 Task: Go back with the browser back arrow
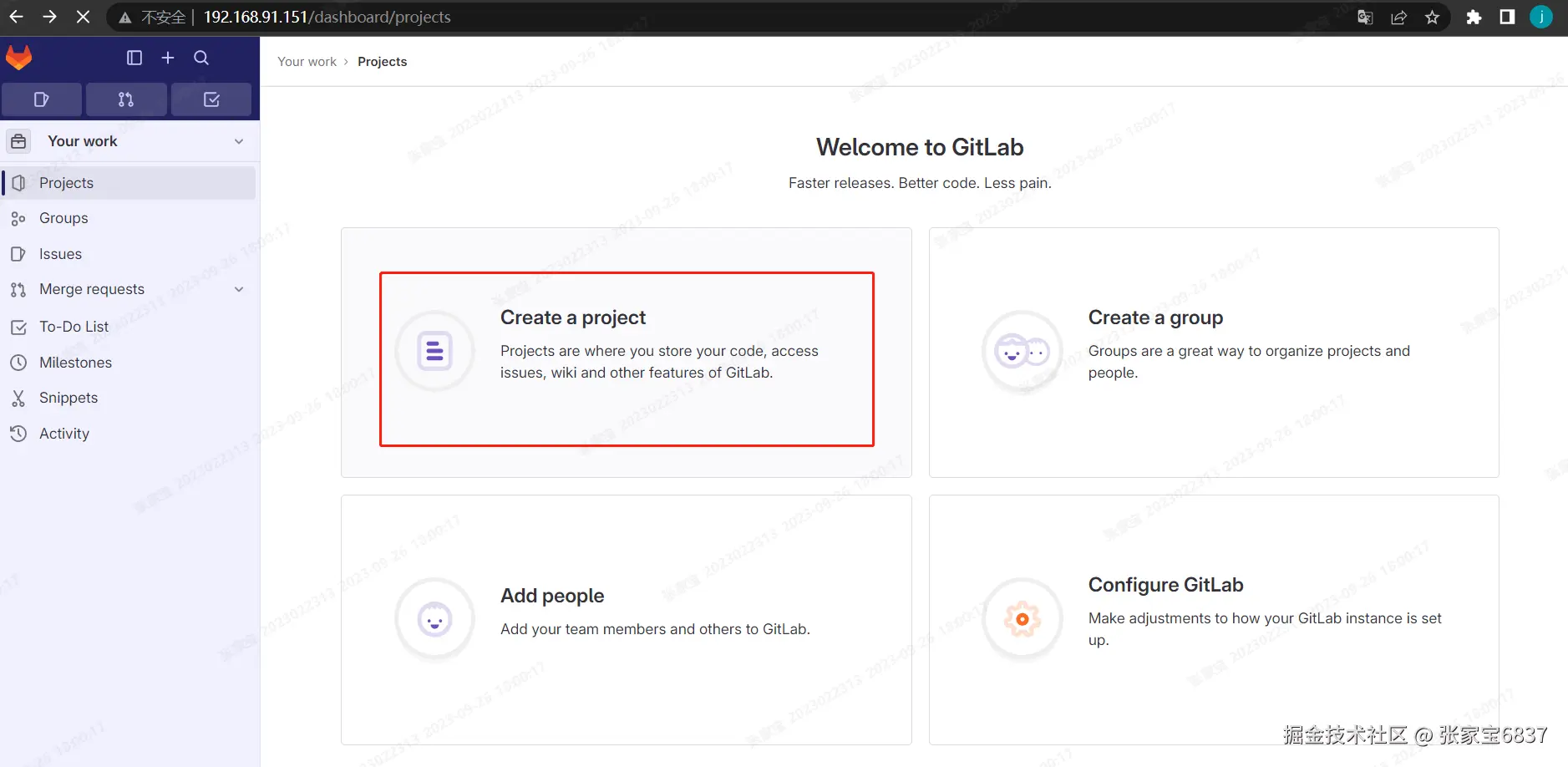(x=16, y=17)
